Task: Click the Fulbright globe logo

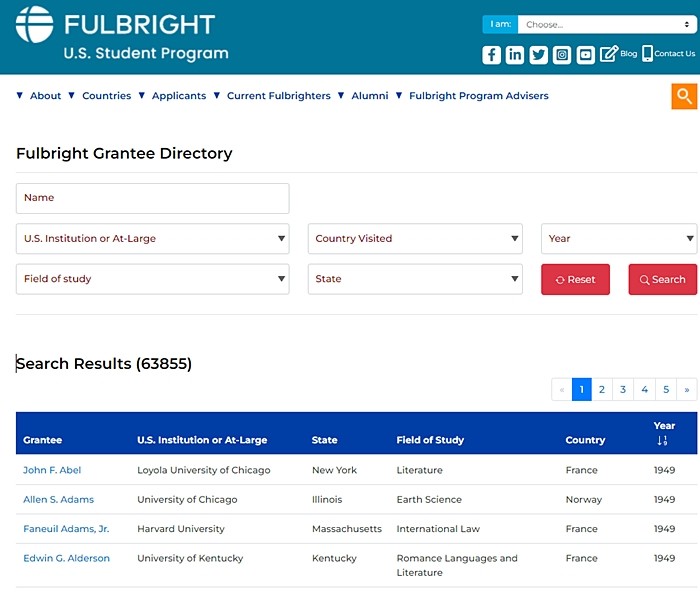Action: (x=34, y=25)
